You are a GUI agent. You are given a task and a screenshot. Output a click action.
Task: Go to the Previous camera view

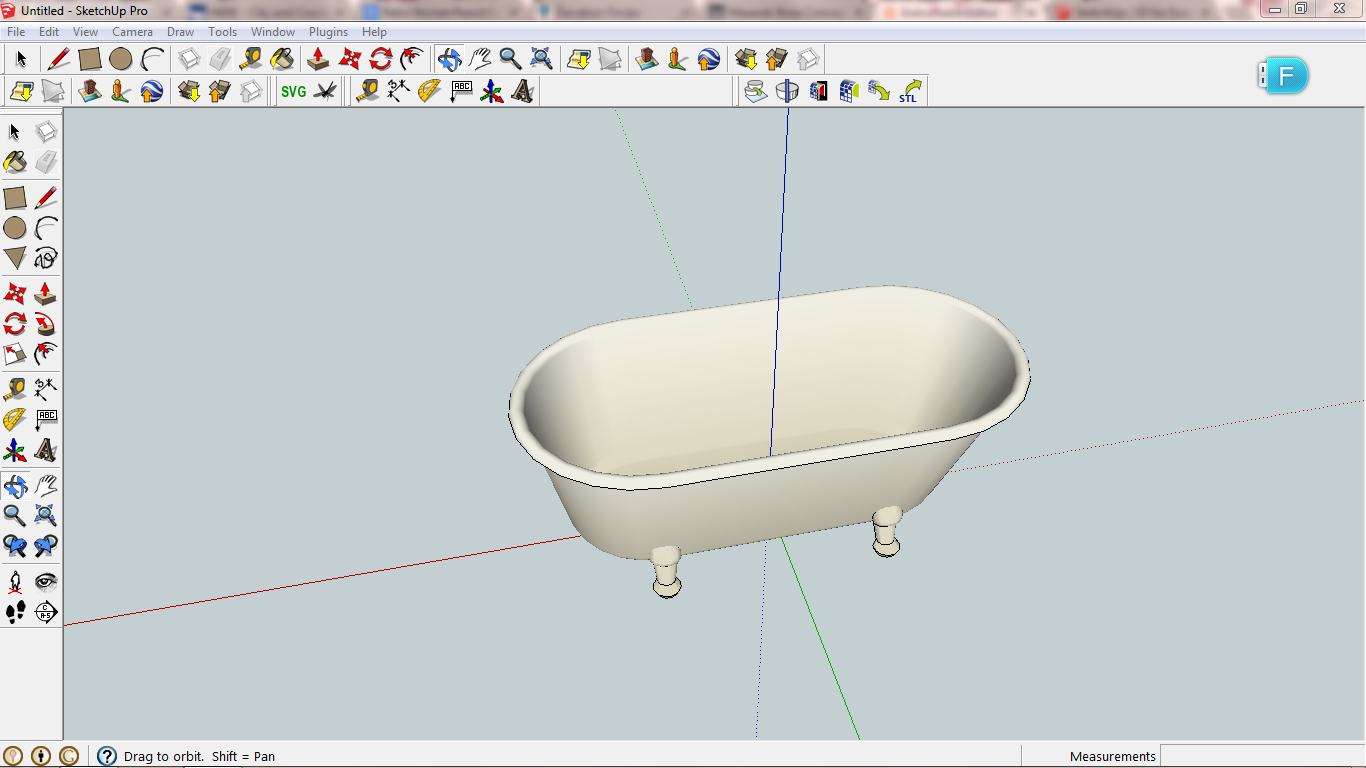[x=15, y=546]
